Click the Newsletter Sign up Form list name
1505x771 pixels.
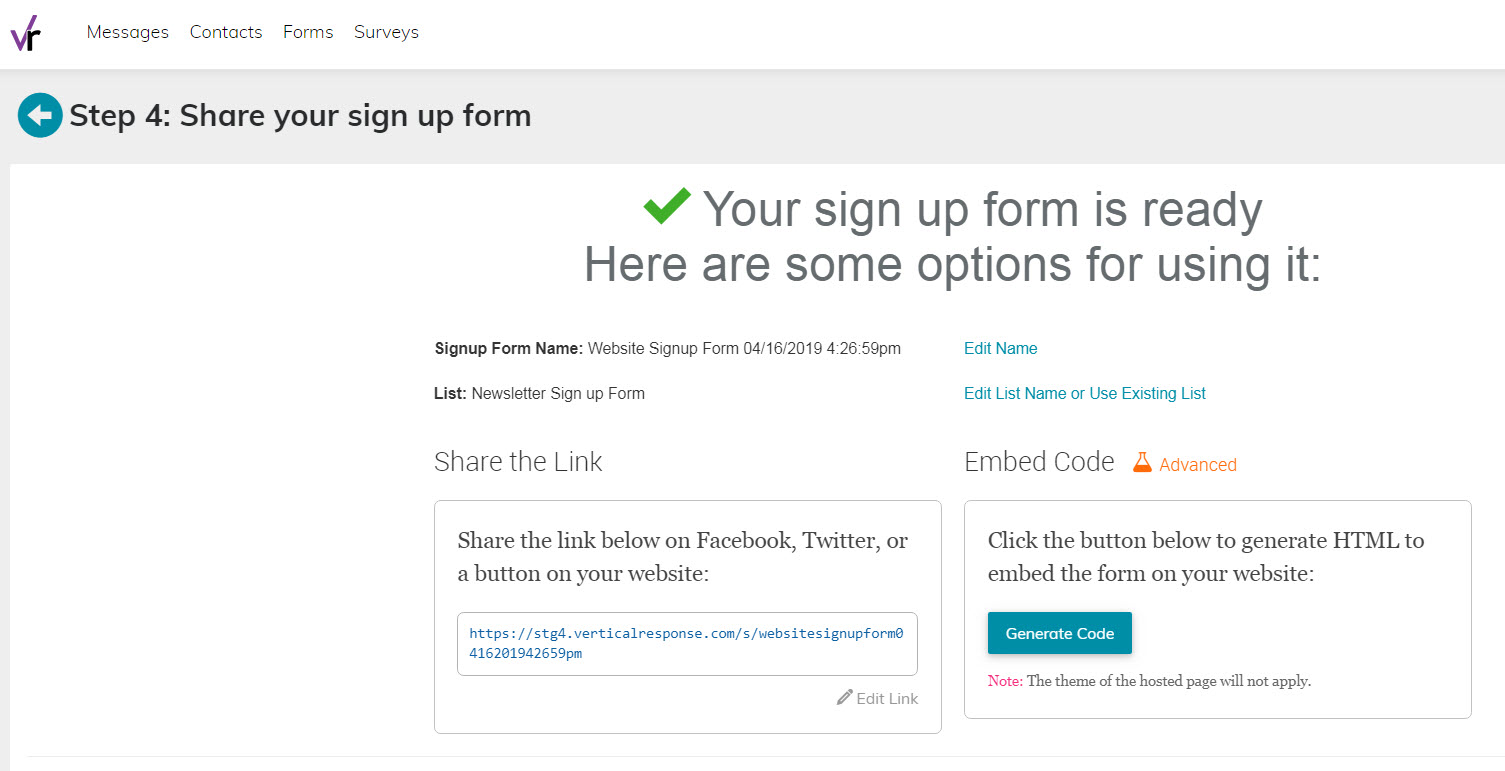click(x=558, y=393)
